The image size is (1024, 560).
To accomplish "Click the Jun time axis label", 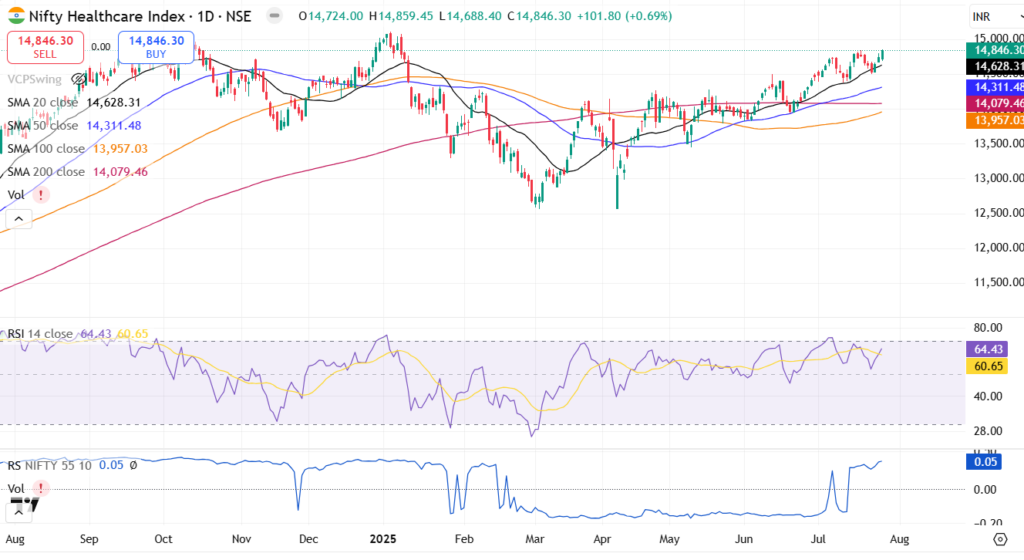I will (744, 539).
